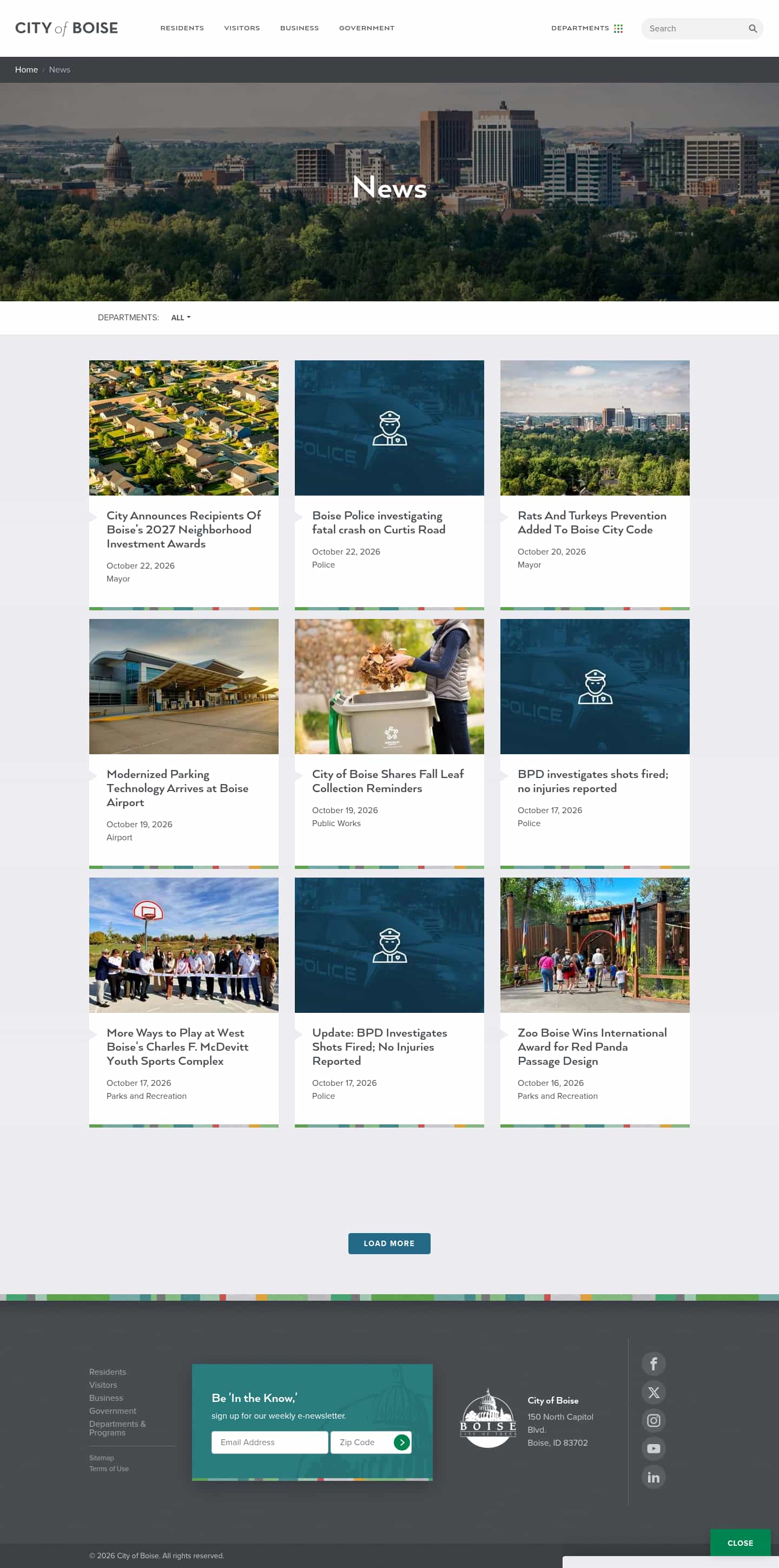
Task: Click the leaf collection bin thumbnail
Action: pyautogui.click(x=389, y=687)
